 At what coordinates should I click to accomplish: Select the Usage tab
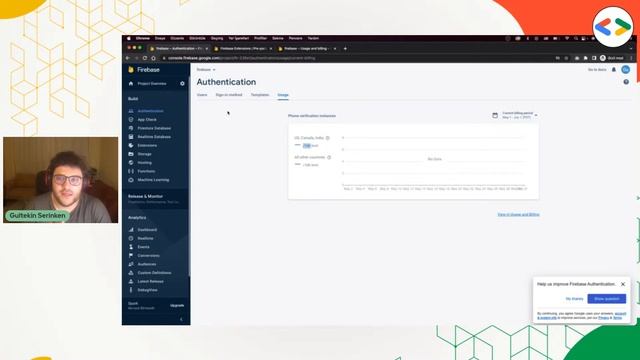pos(283,95)
